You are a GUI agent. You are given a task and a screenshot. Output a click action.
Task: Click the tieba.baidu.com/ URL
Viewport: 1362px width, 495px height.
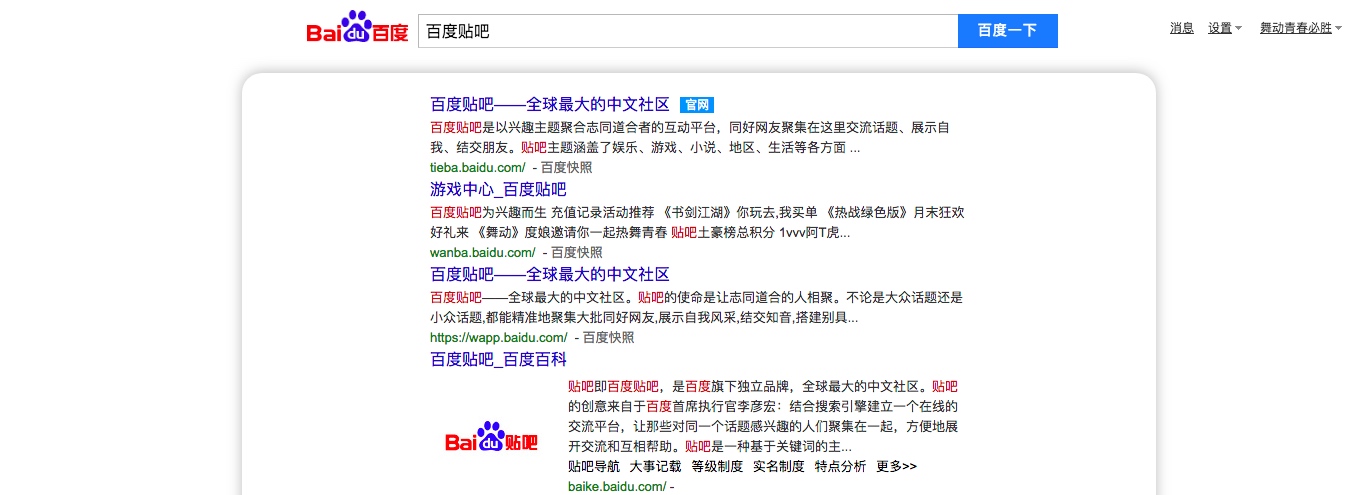pos(477,168)
